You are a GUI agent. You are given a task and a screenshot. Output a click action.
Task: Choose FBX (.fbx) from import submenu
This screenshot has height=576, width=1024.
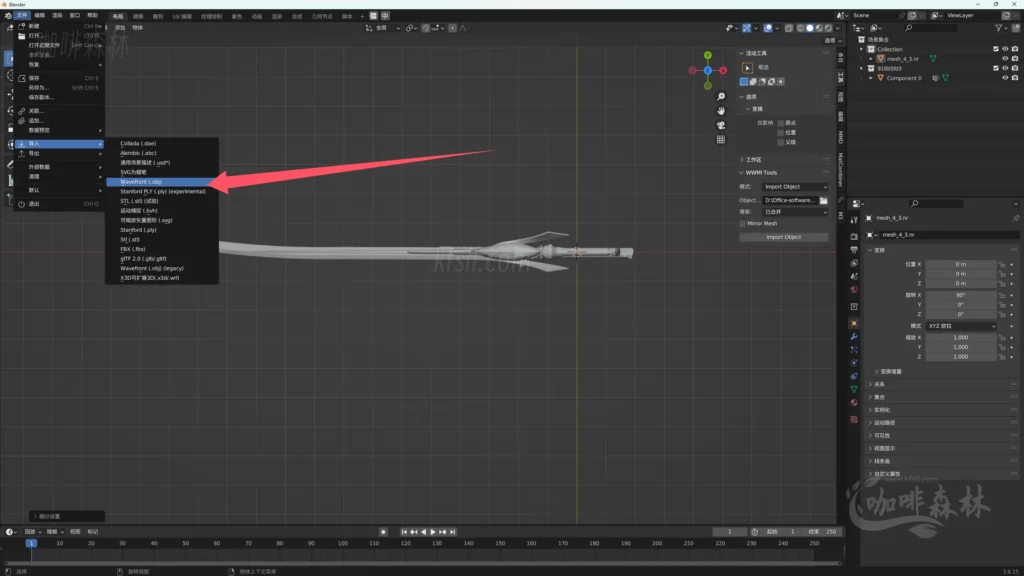[x=133, y=248]
